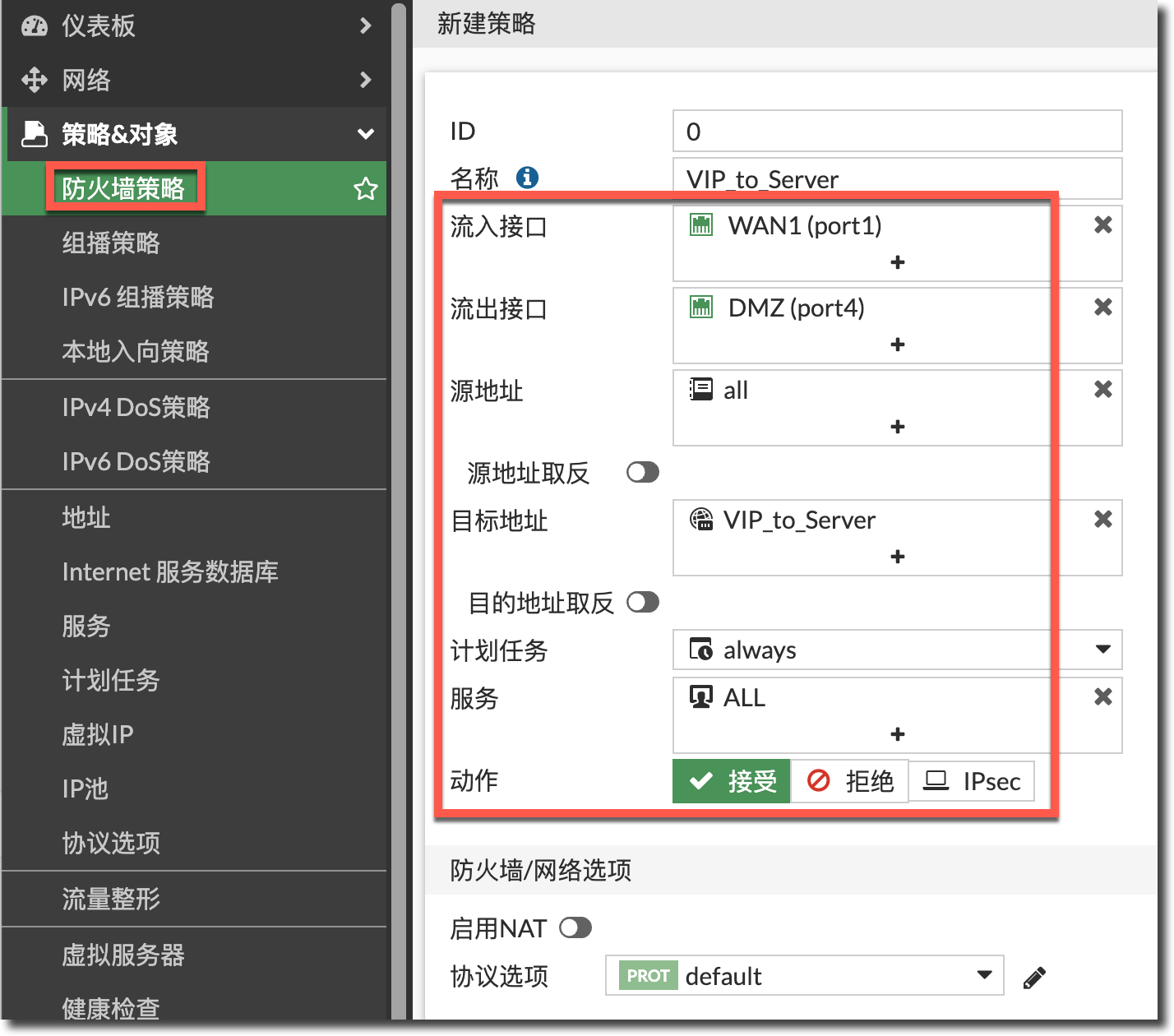Image resolution: width=1174 pixels, height=1036 pixels.
Task: Click the sidebar vertical scrollbar
Action: pos(399,493)
